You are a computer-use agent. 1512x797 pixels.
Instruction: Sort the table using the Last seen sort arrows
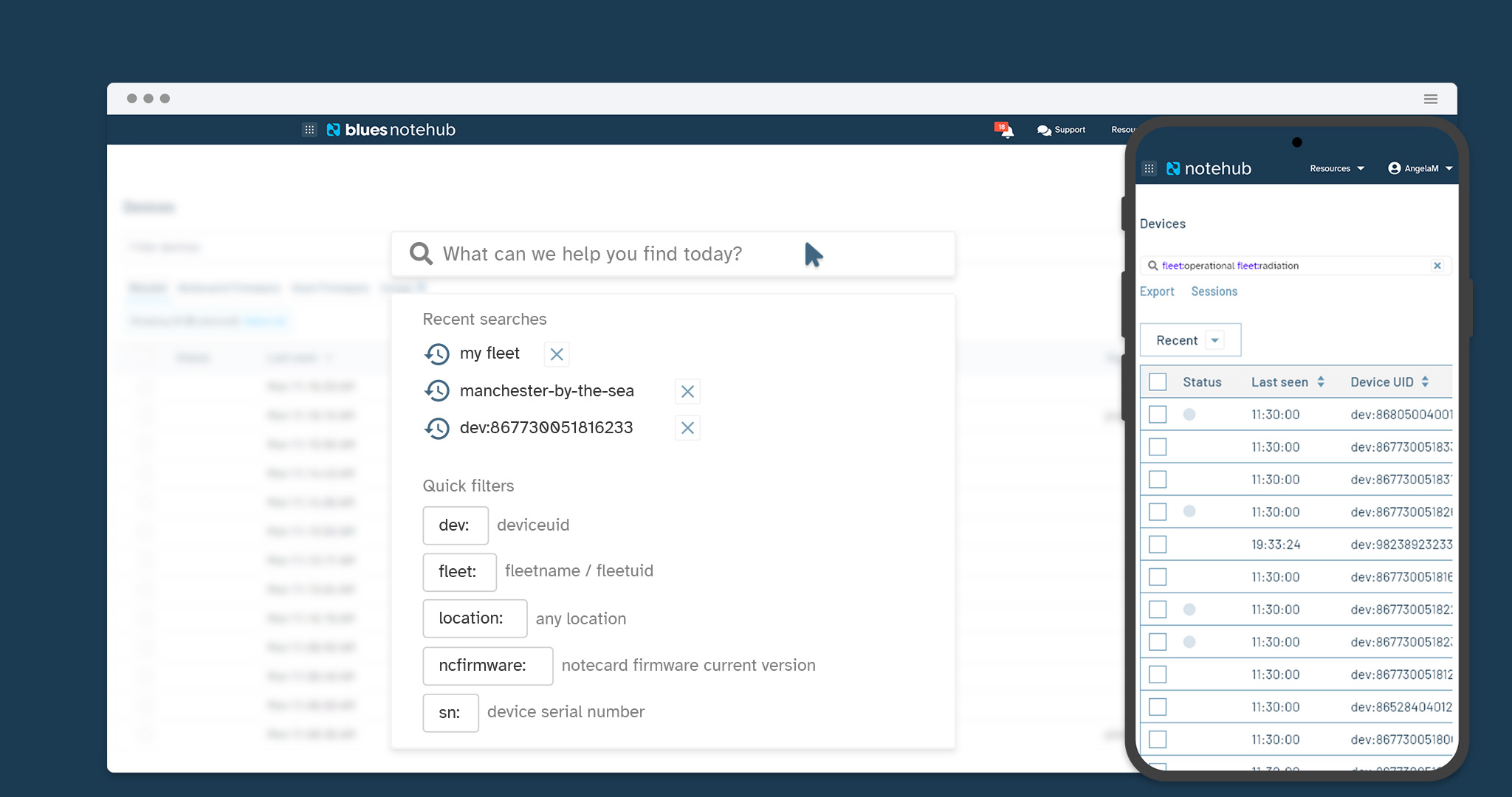1322,382
